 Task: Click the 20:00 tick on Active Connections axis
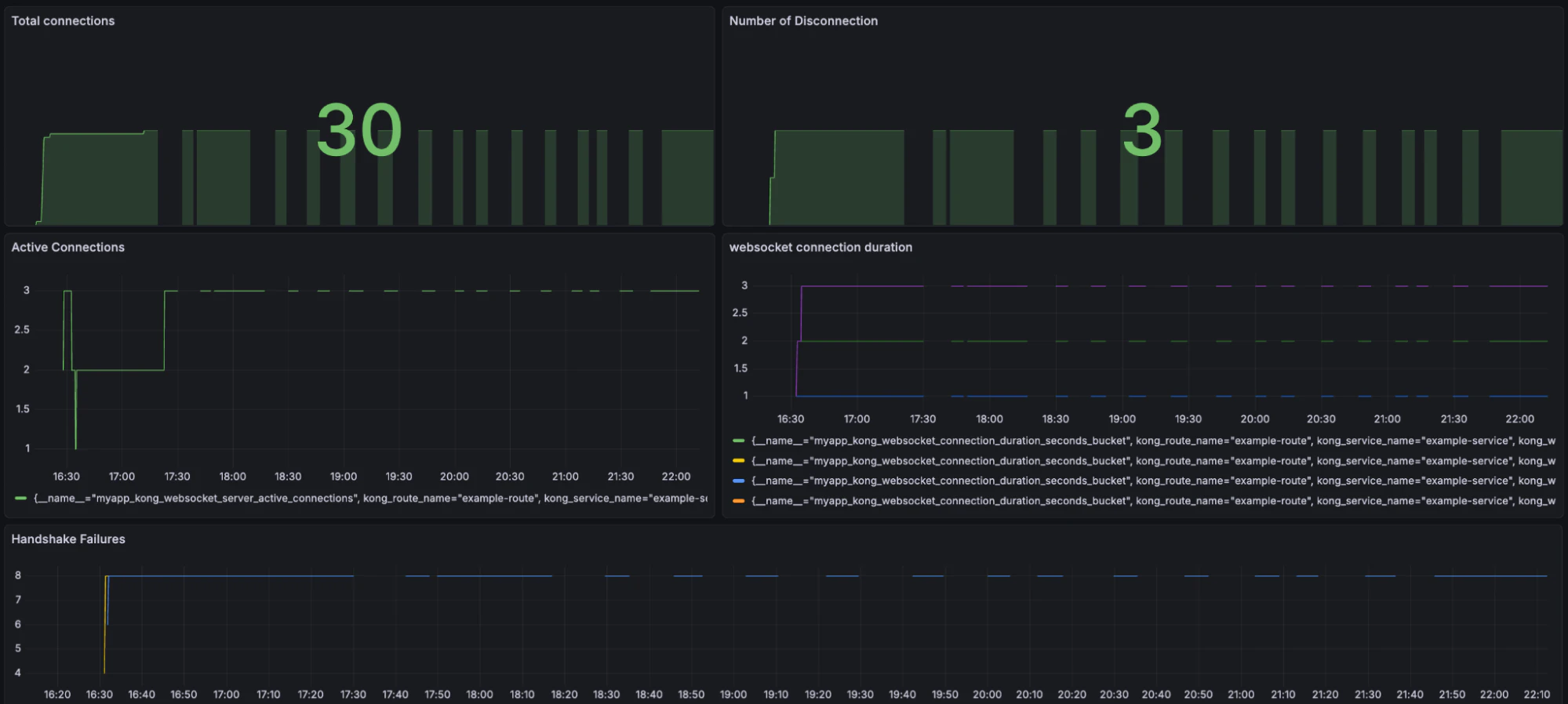(x=454, y=477)
